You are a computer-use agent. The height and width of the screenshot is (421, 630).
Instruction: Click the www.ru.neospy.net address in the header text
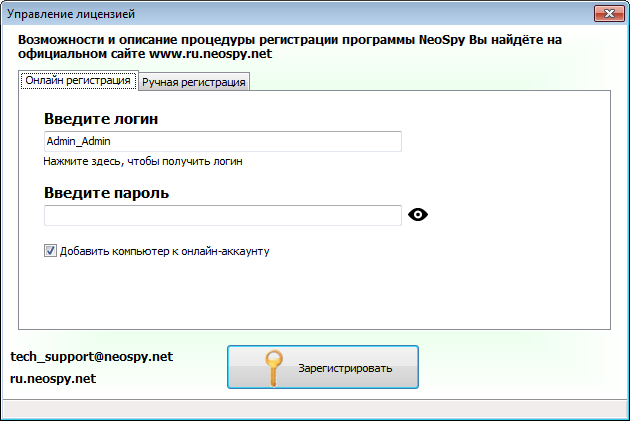(211, 54)
